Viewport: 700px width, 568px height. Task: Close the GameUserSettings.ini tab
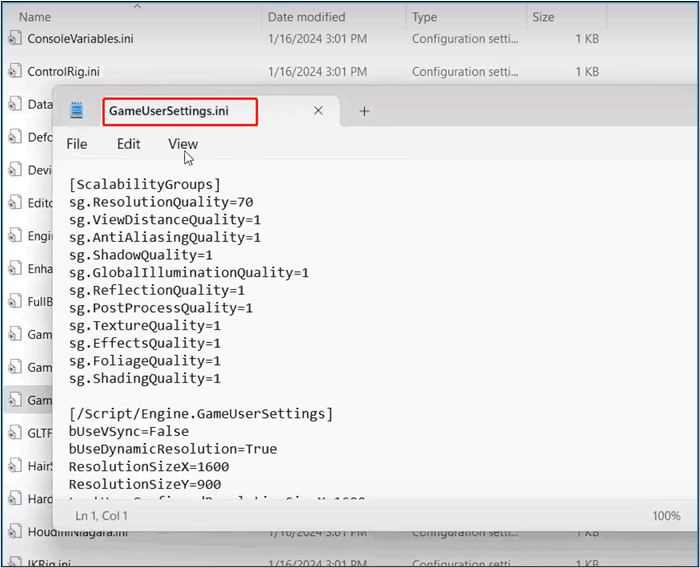click(x=318, y=111)
